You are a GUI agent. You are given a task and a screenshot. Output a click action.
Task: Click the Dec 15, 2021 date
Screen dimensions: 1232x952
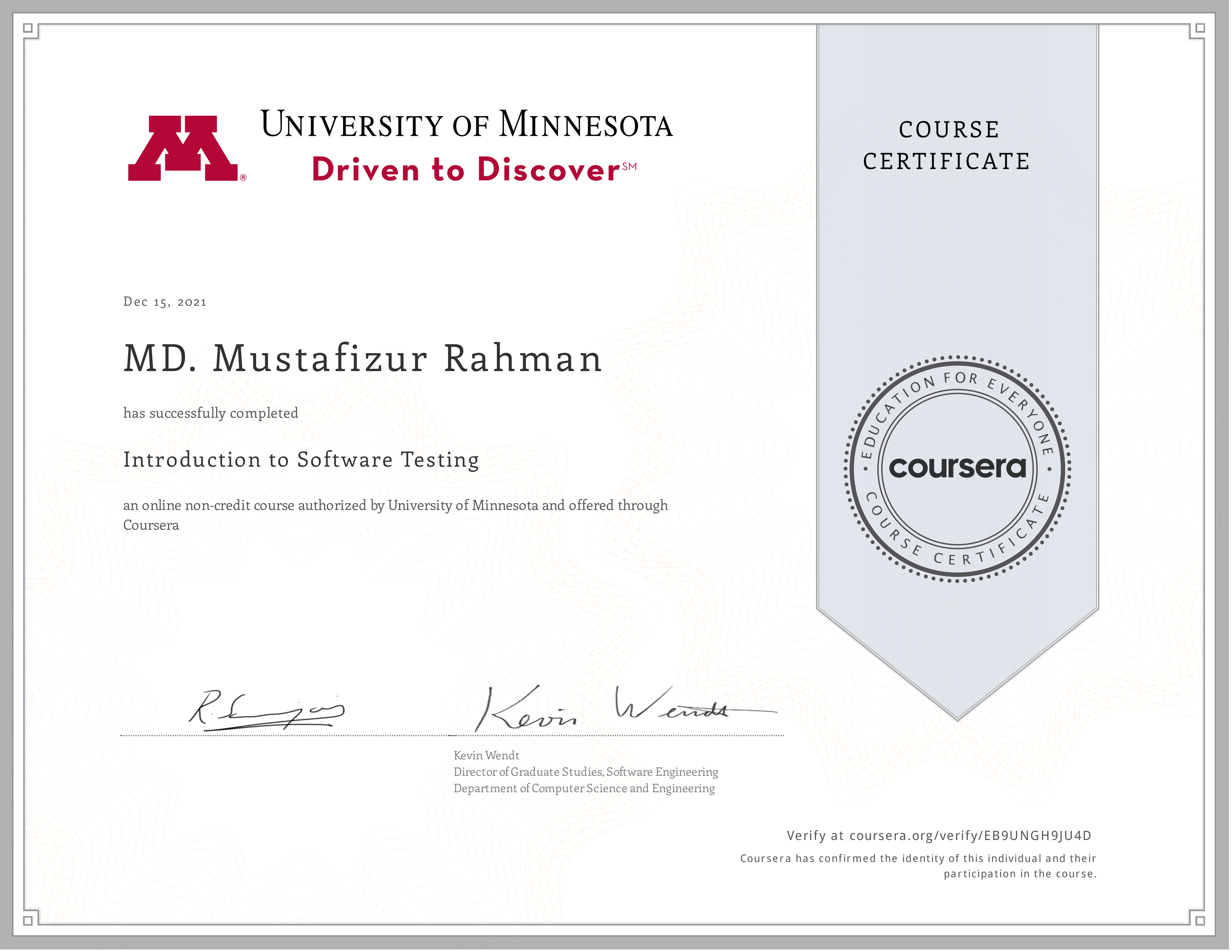tap(165, 302)
